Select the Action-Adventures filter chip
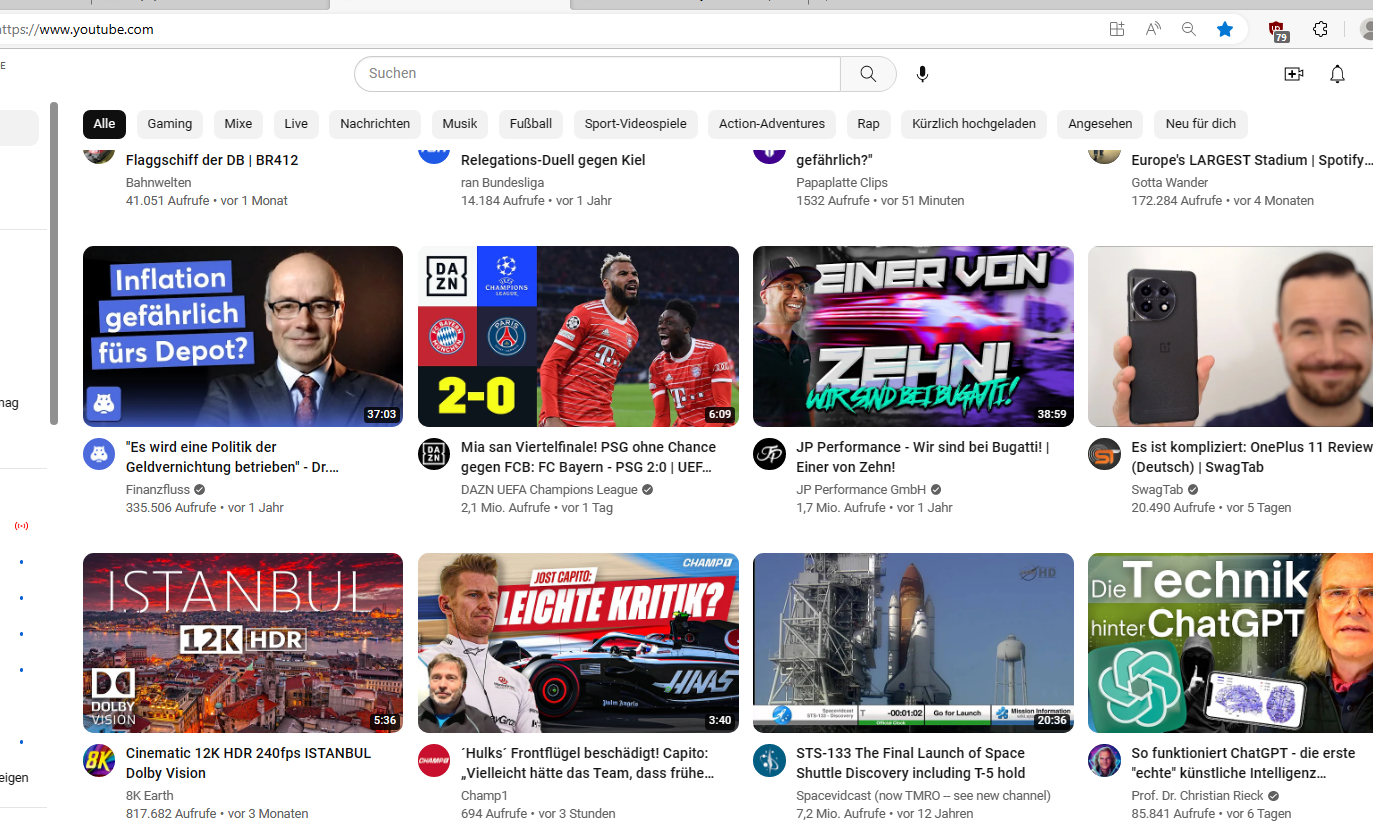Screen dimensions: 1373x825 point(772,124)
